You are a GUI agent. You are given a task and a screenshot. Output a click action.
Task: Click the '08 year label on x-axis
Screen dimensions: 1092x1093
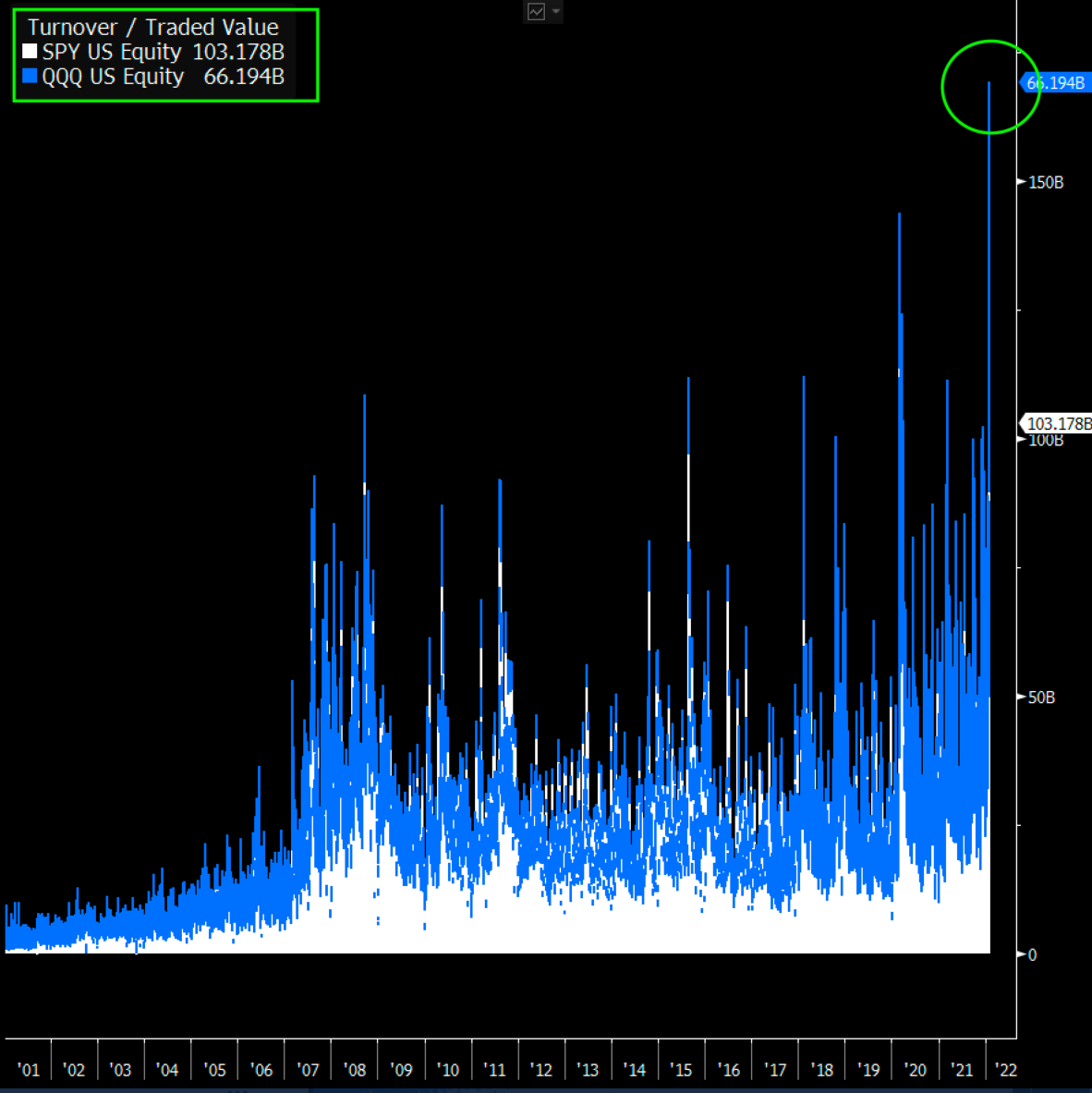point(355,1070)
